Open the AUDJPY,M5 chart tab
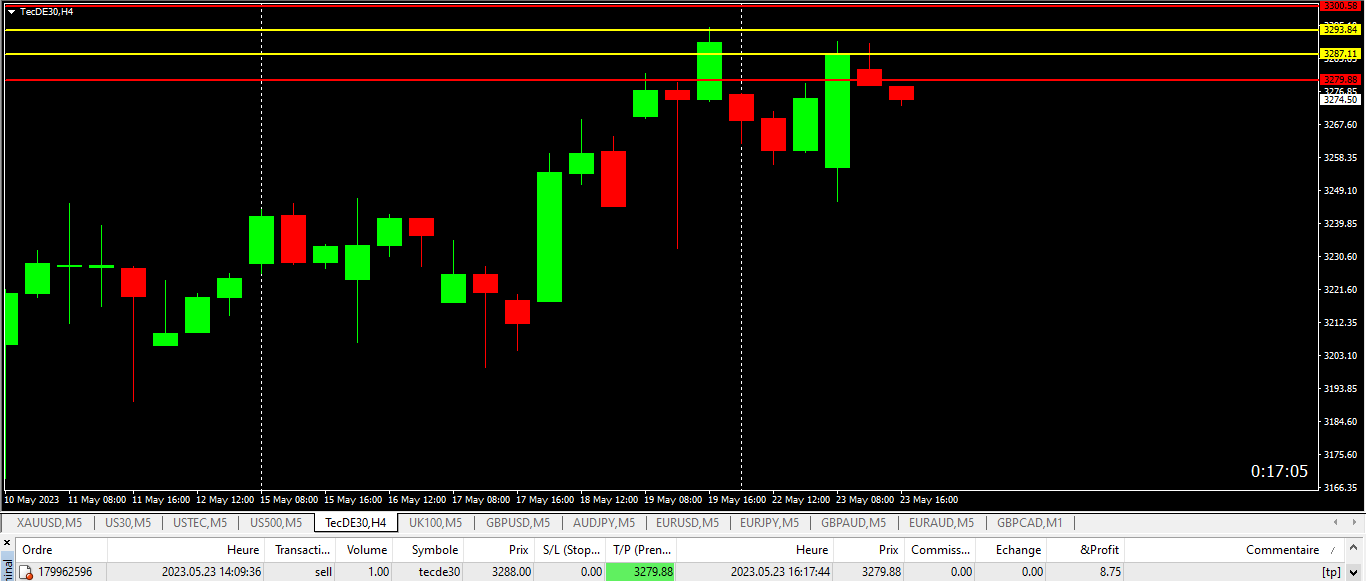 [602, 523]
